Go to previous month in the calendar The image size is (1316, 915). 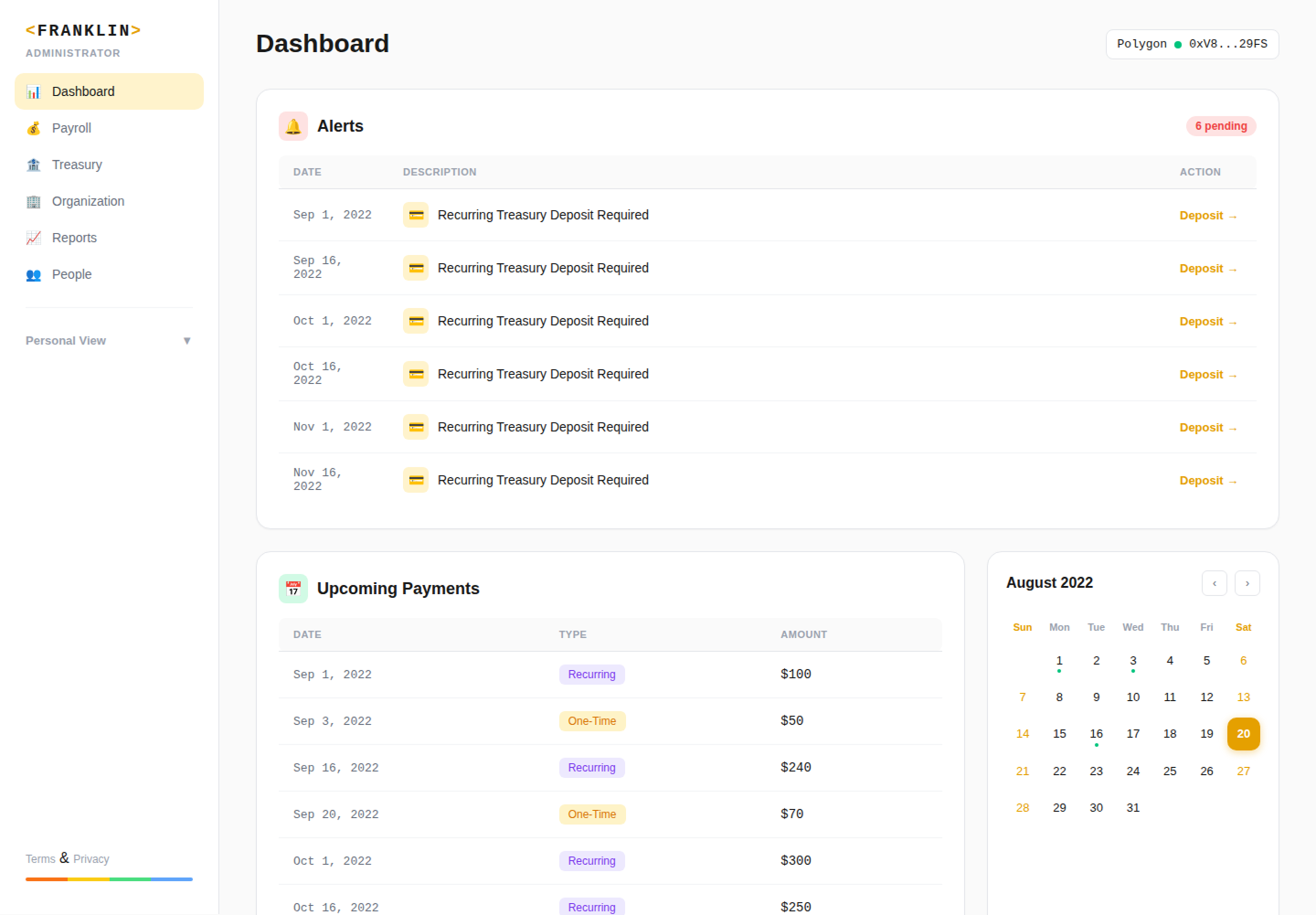[x=1214, y=583]
